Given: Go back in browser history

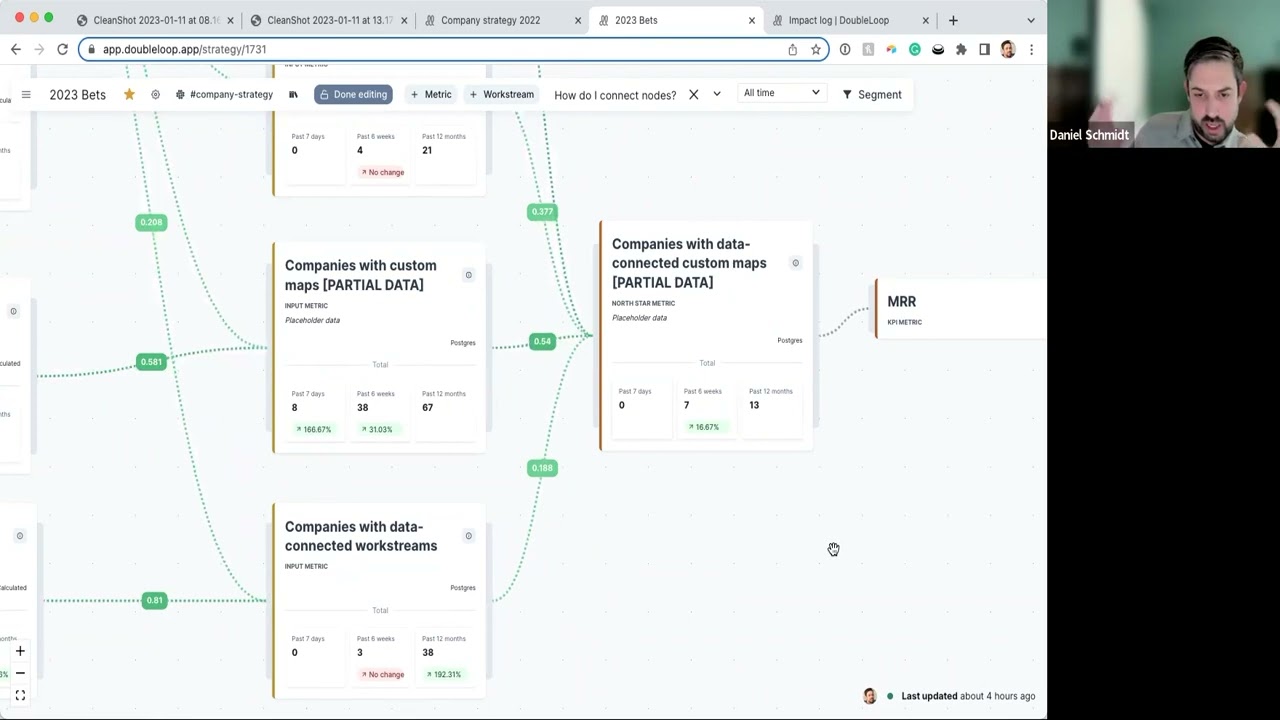Looking at the screenshot, I should pos(16,49).
